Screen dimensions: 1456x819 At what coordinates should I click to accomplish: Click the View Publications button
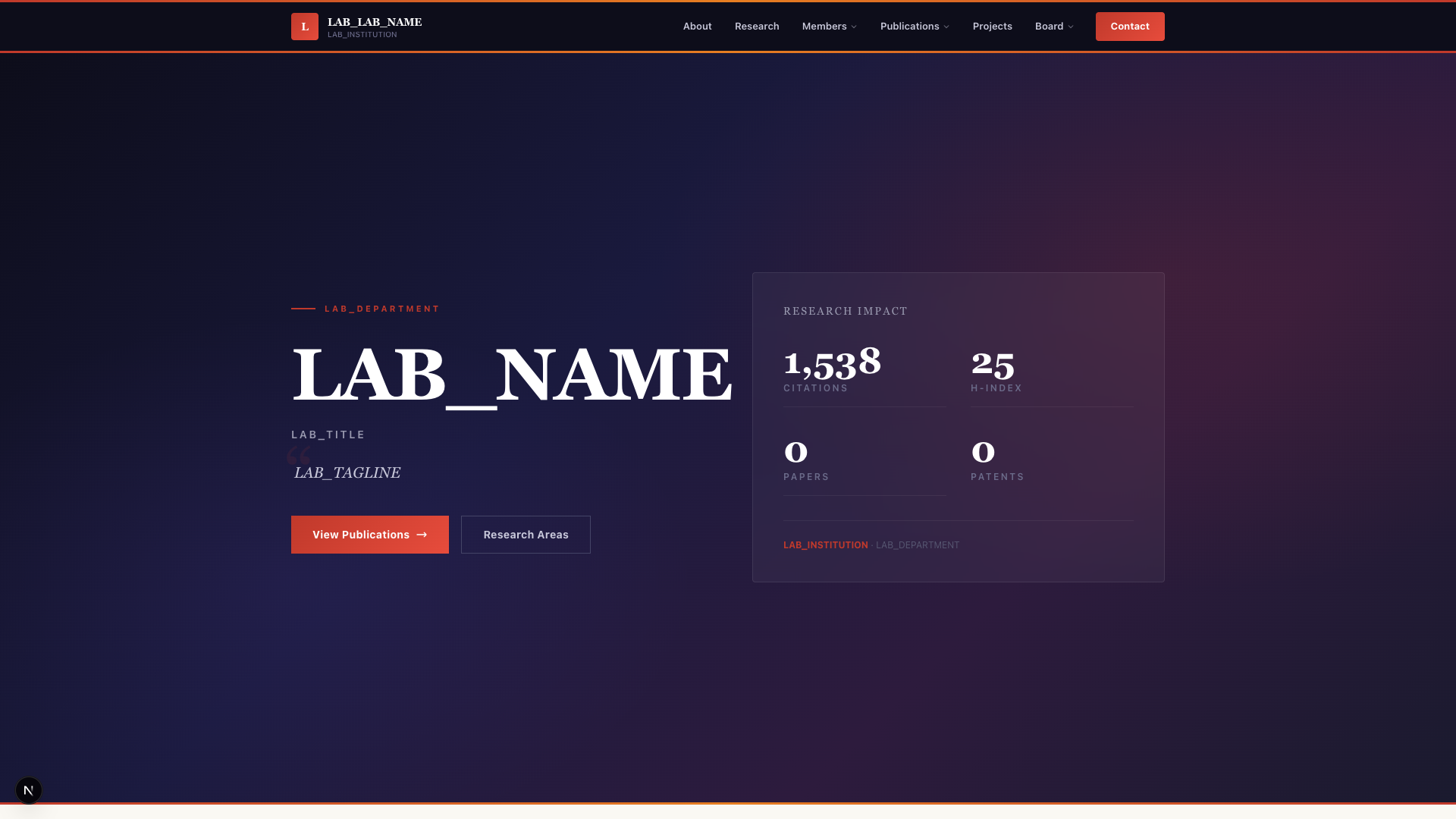[360, 535]
